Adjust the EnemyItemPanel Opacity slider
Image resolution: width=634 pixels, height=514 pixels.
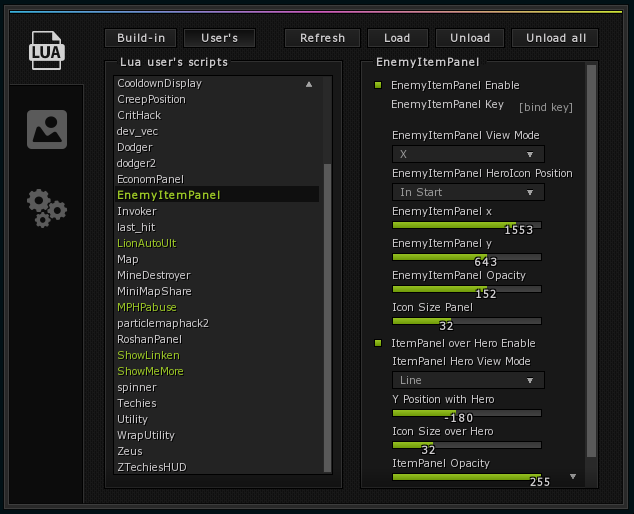pyautogui.click(x=467, y=289)
